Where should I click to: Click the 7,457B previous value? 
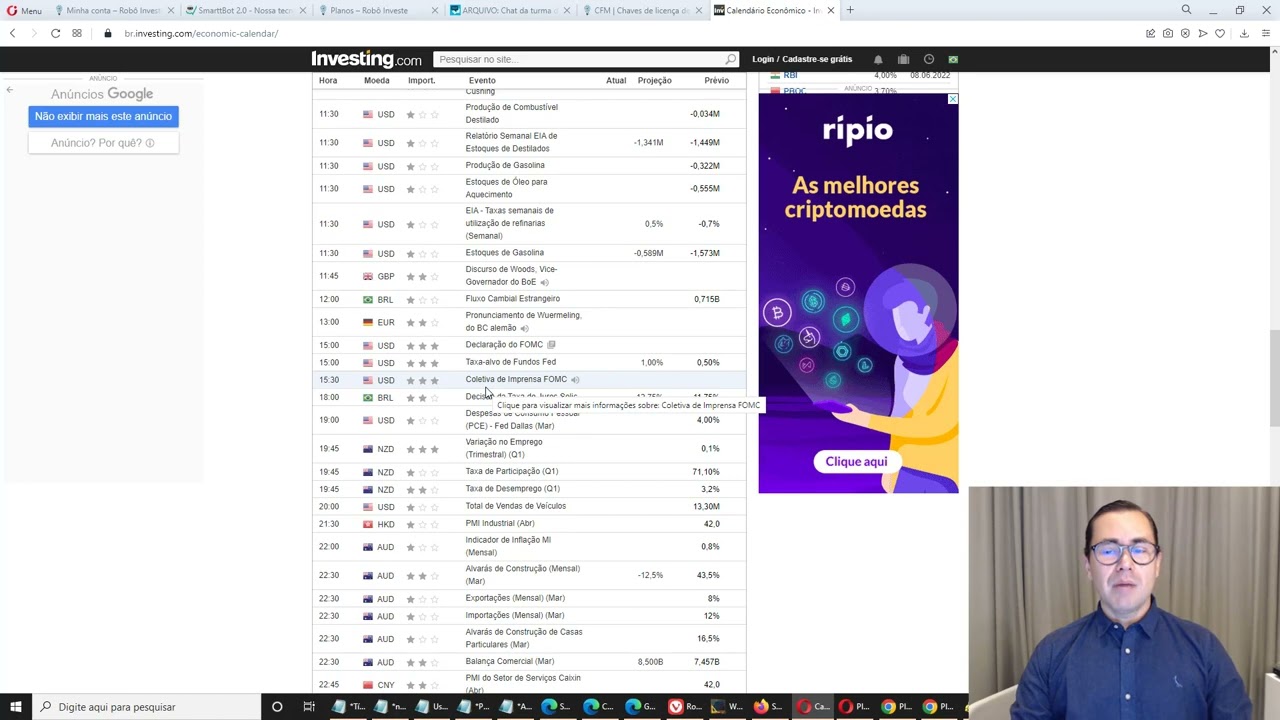coord(706,662)
